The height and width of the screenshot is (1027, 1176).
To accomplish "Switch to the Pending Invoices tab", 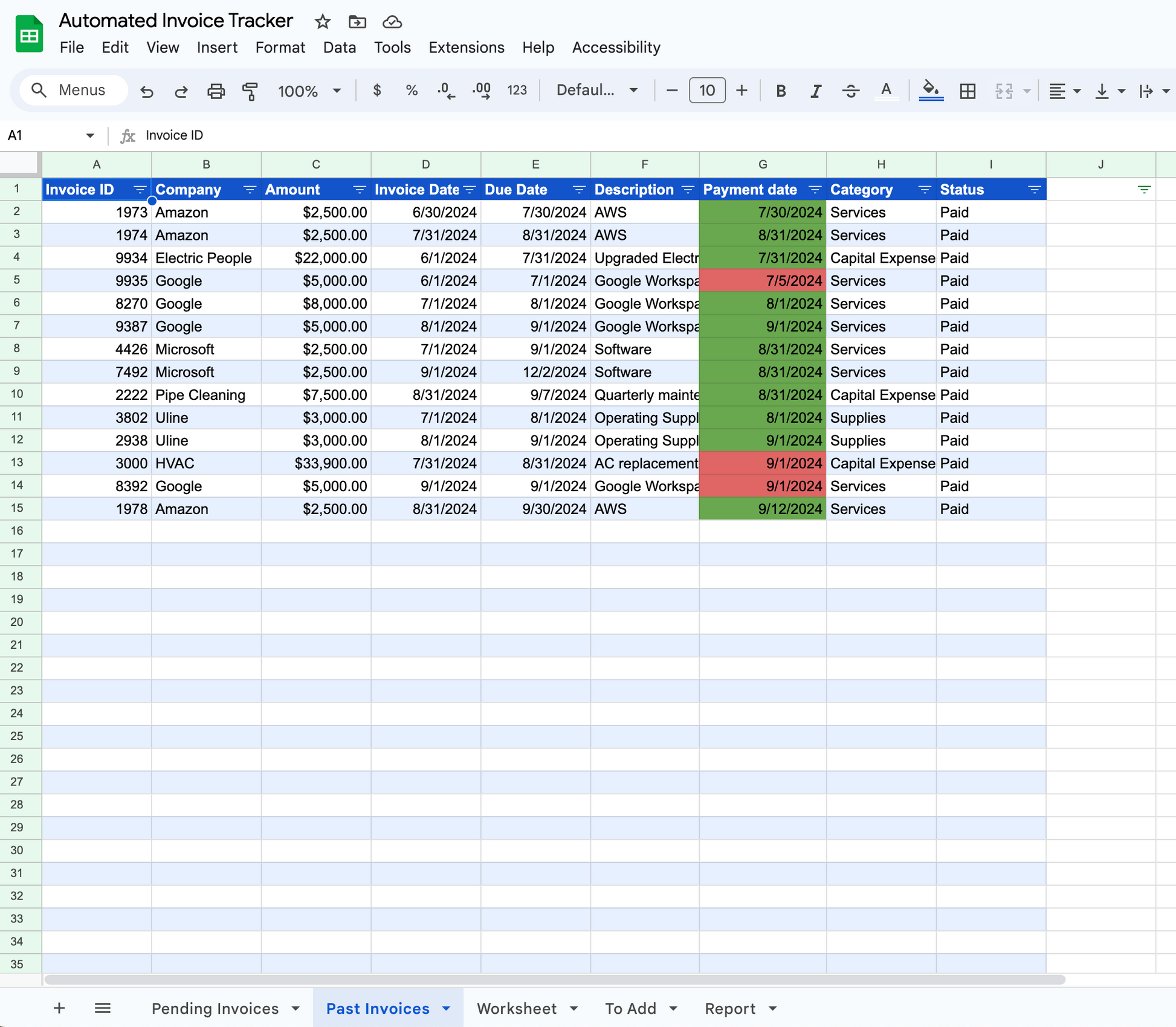I will 215,1008.
